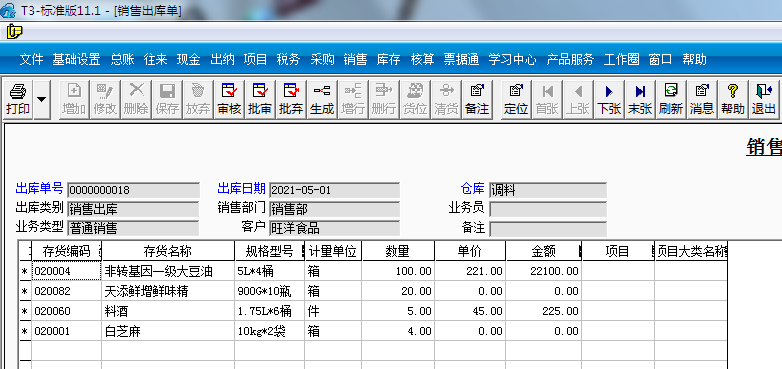Click the 打印 print icon
The image size is (782, 369).
[x=18, y=99]
